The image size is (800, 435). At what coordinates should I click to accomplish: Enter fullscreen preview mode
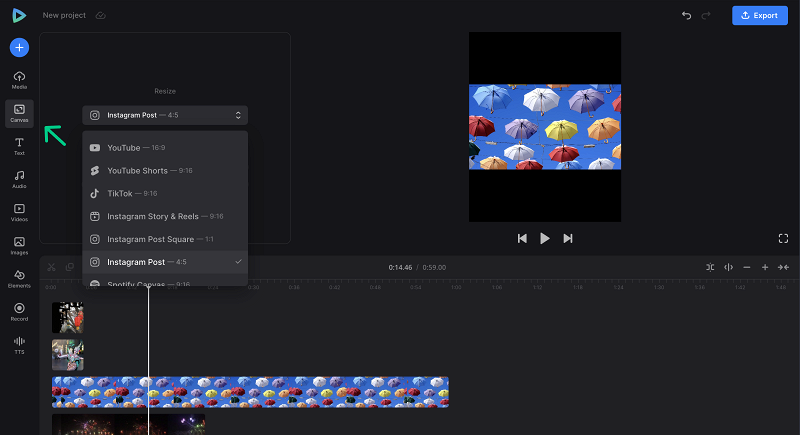click(783, 239)
